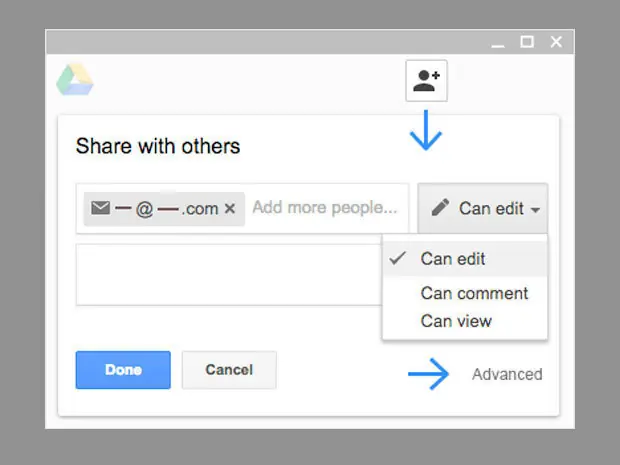Remove the email chip with its X

230,208
